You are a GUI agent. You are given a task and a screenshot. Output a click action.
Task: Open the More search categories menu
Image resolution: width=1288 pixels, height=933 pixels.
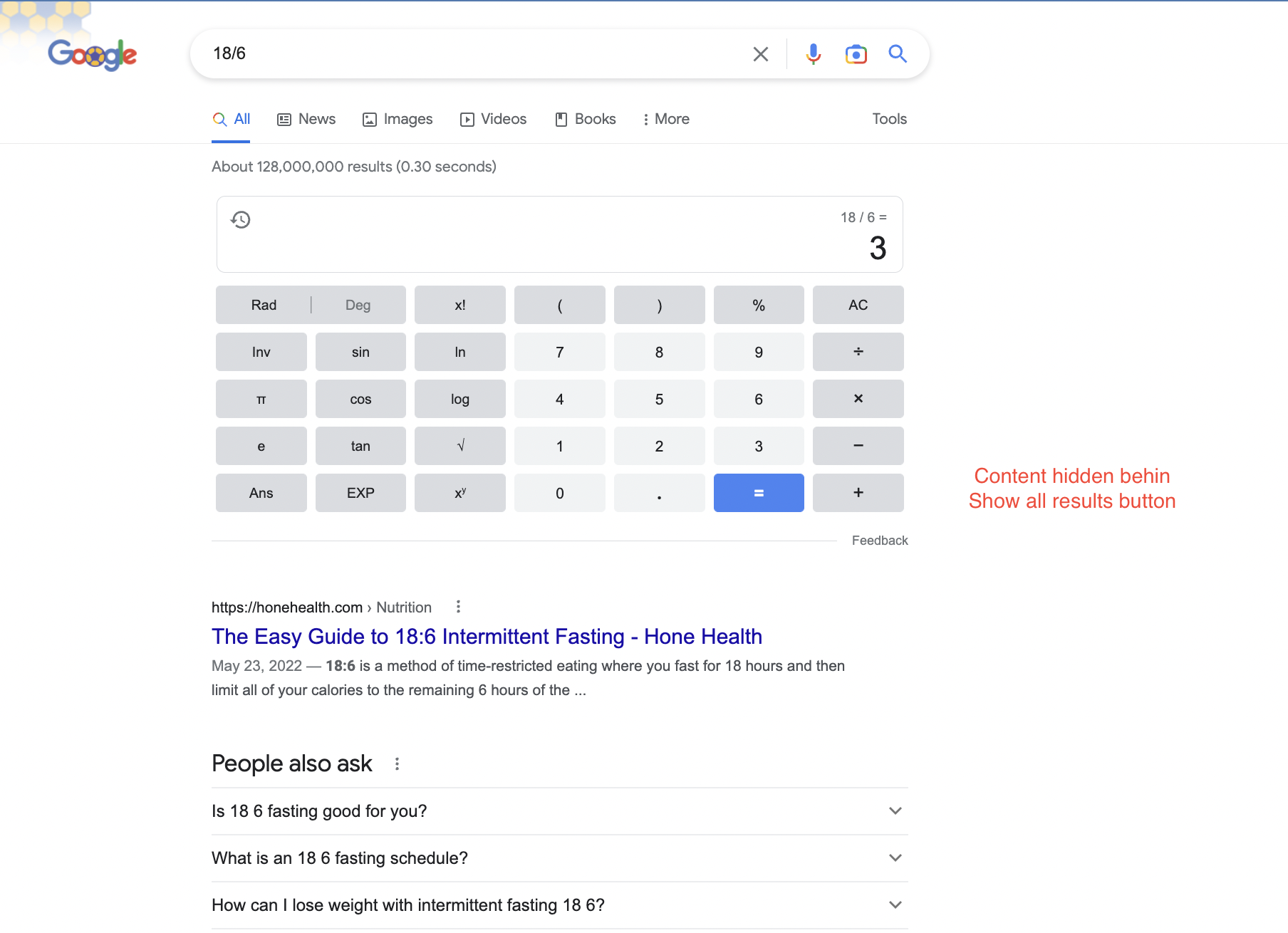(x=665, y=119)
